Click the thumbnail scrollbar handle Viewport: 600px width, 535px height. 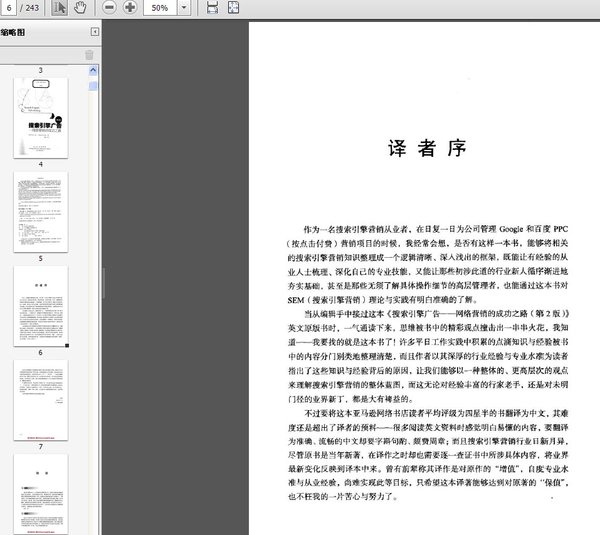[93, 86]
